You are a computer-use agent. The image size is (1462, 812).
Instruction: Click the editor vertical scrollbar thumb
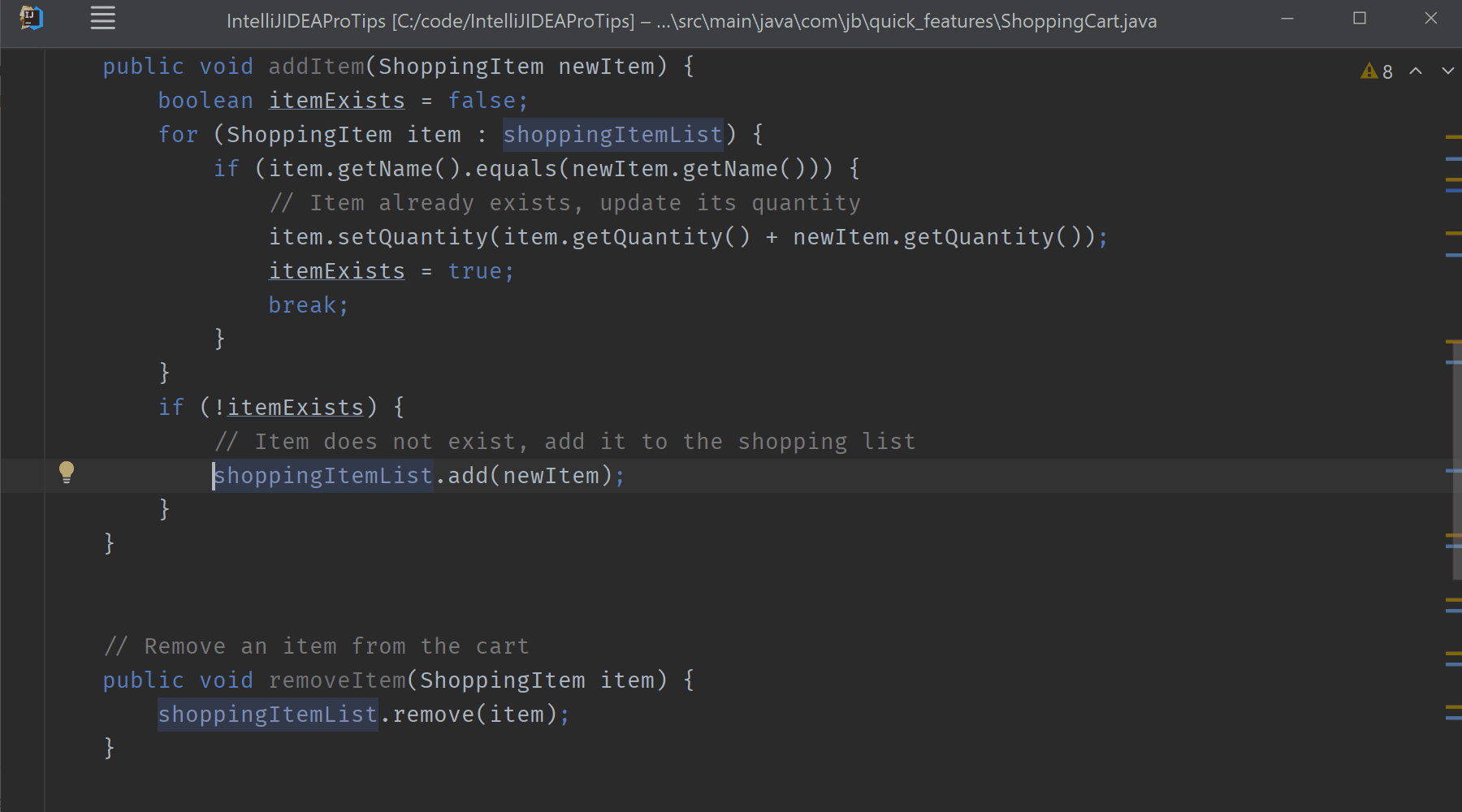[x=1456, y=460]
